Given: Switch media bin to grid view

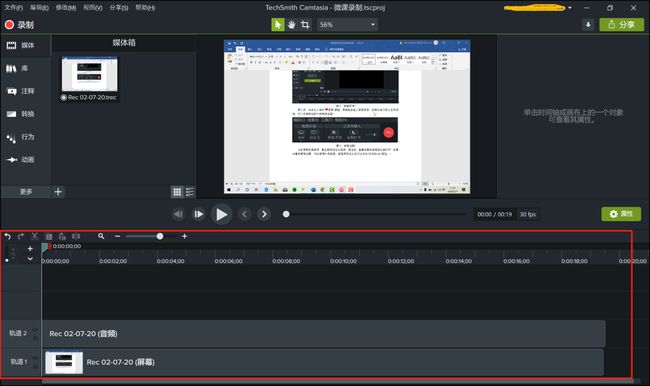Looking at the screenshot, I should 177,192.
